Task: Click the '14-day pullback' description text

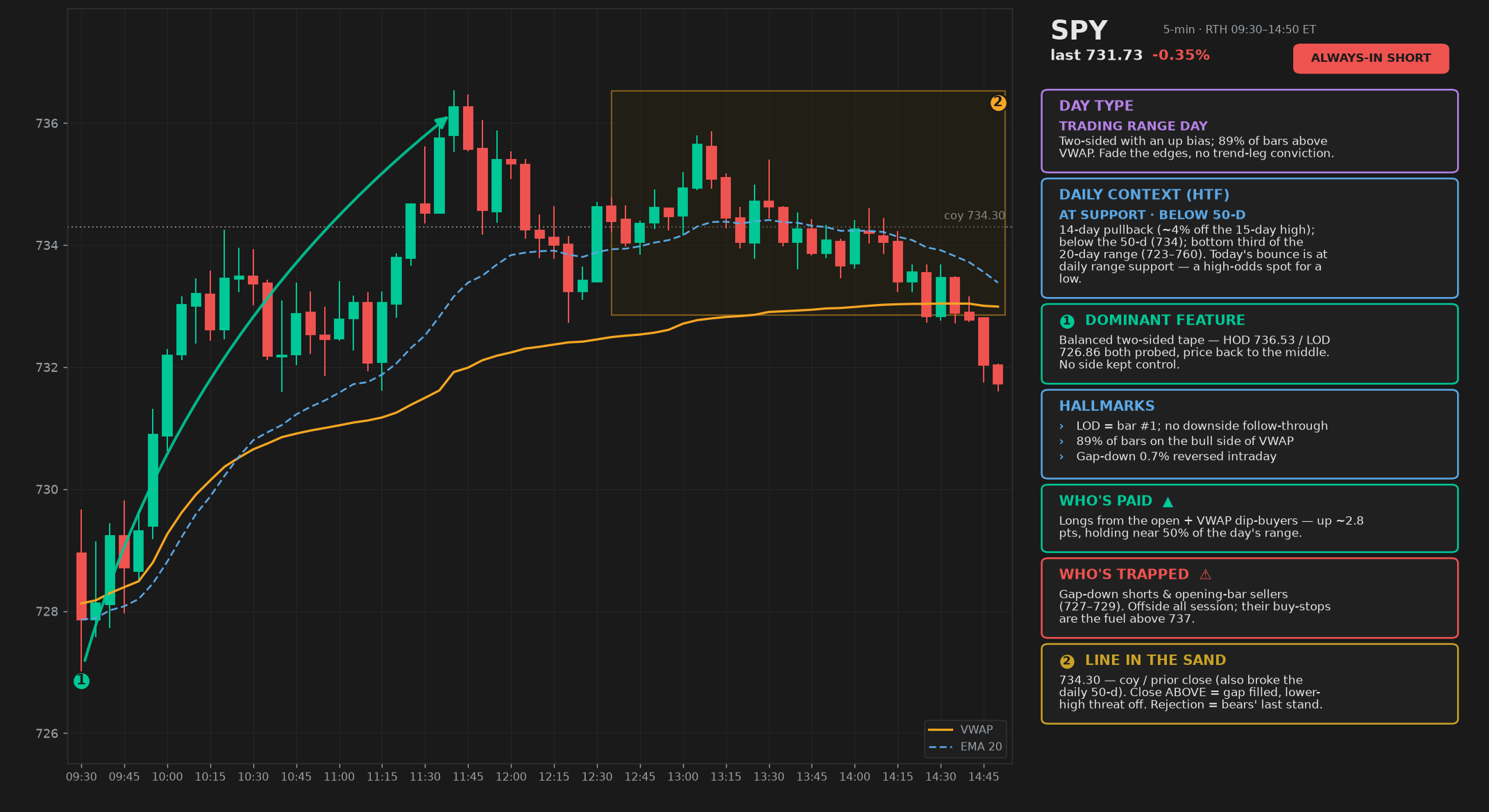Action: 1193,254
